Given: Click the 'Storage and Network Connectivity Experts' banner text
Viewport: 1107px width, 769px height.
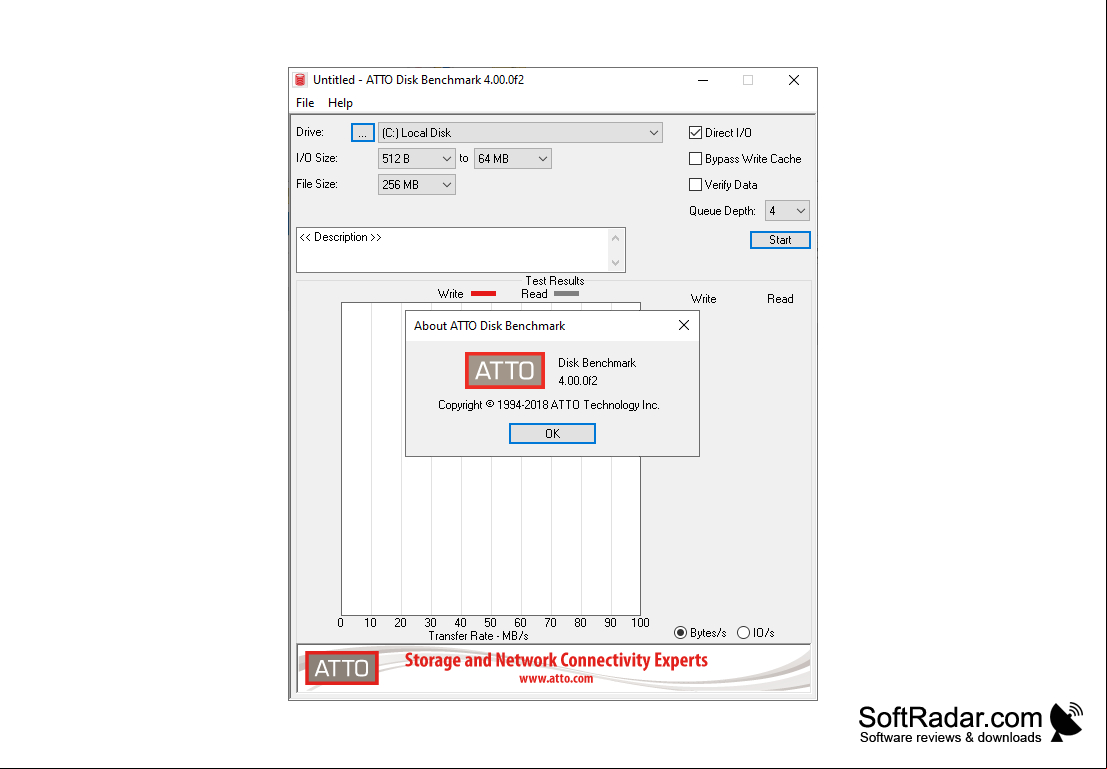Looking at the screenshot, I should pyautogui.click(x=556, y=660).
